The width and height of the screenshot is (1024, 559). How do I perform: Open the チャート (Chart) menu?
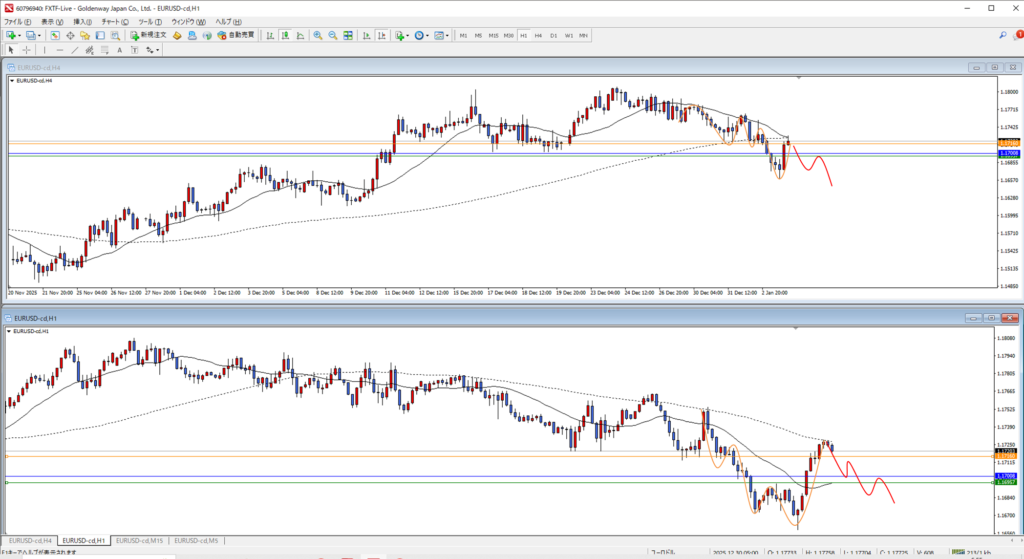(x=110, y=21)
